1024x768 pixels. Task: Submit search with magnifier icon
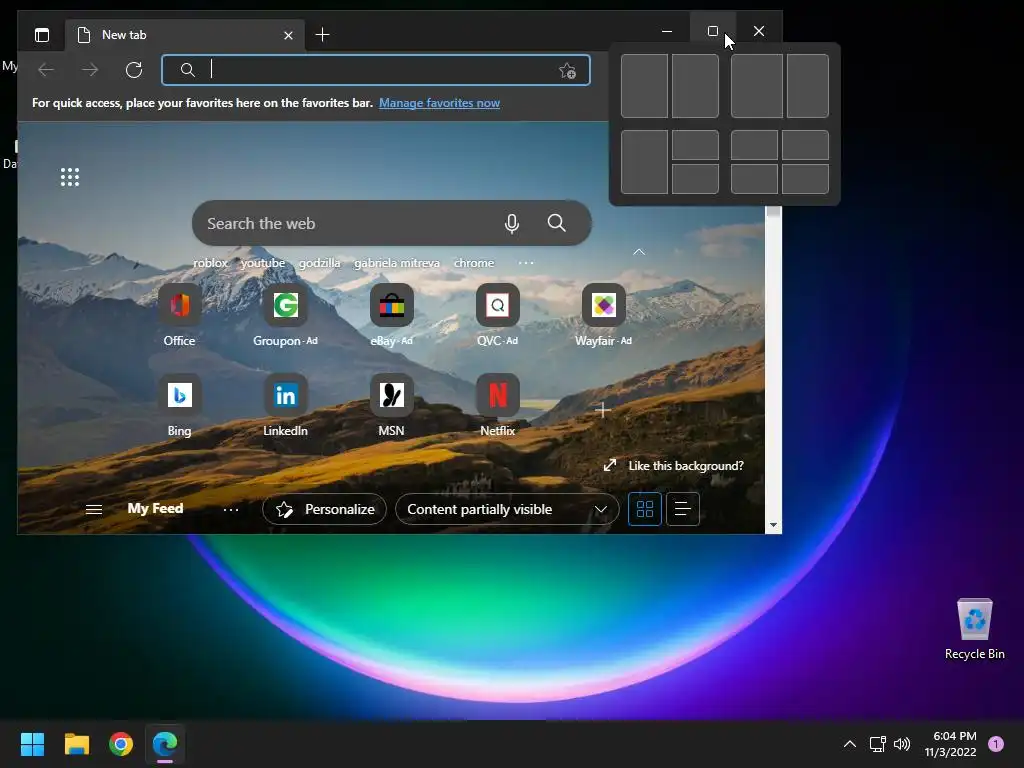coord(556,223)
